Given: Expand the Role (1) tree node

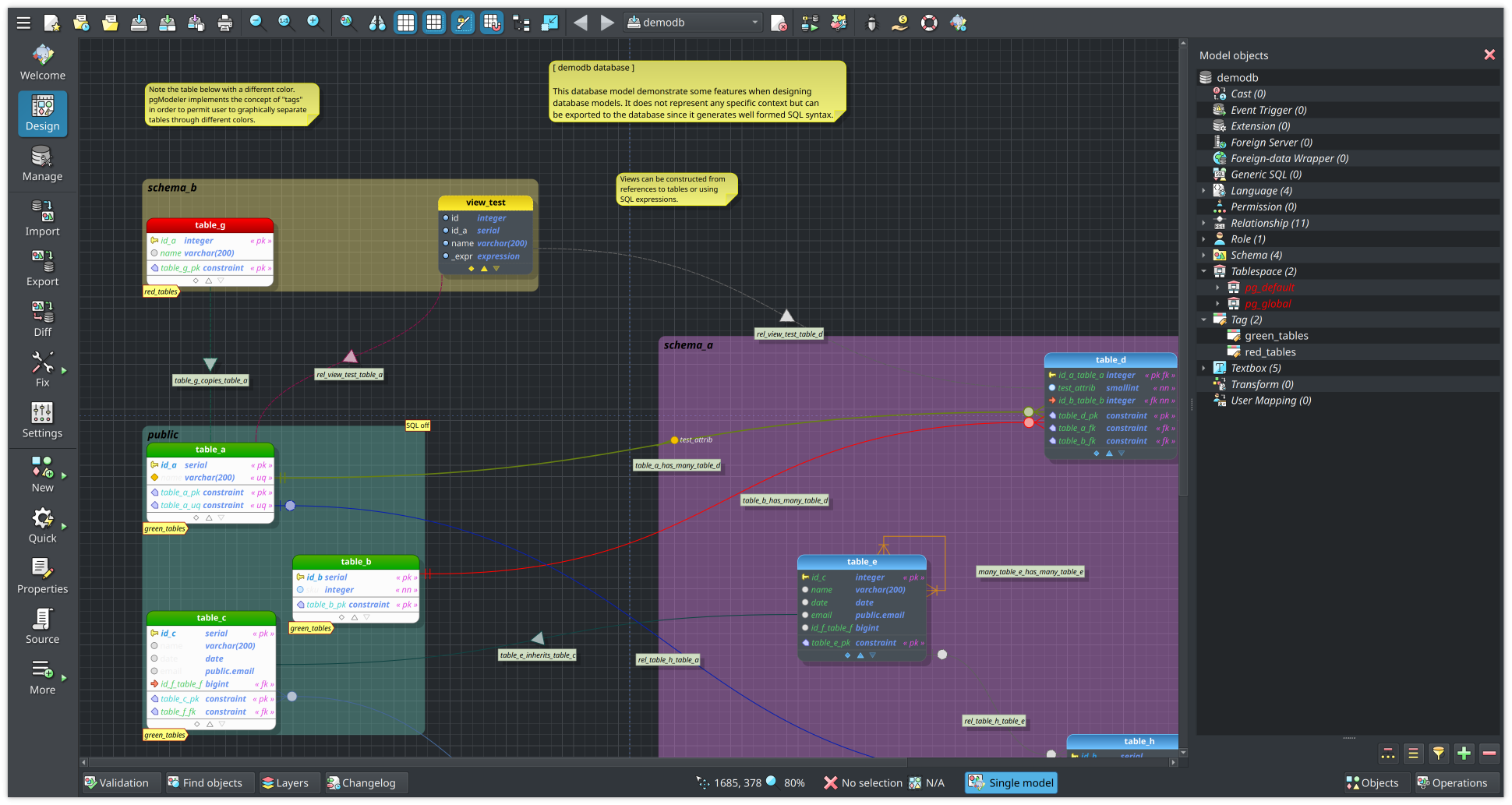Looking at the screenshot, I should [1203, 239].
